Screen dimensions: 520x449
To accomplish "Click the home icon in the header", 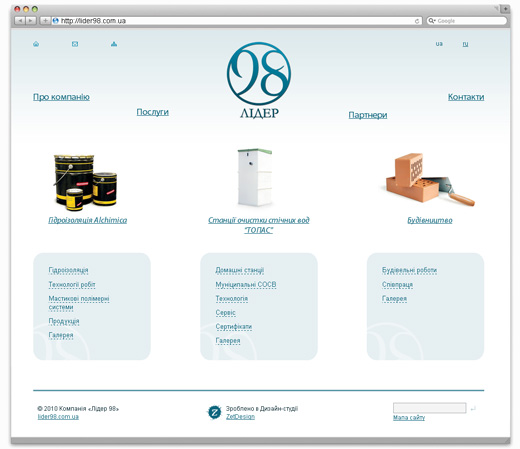I will click(x=36, y=44).
